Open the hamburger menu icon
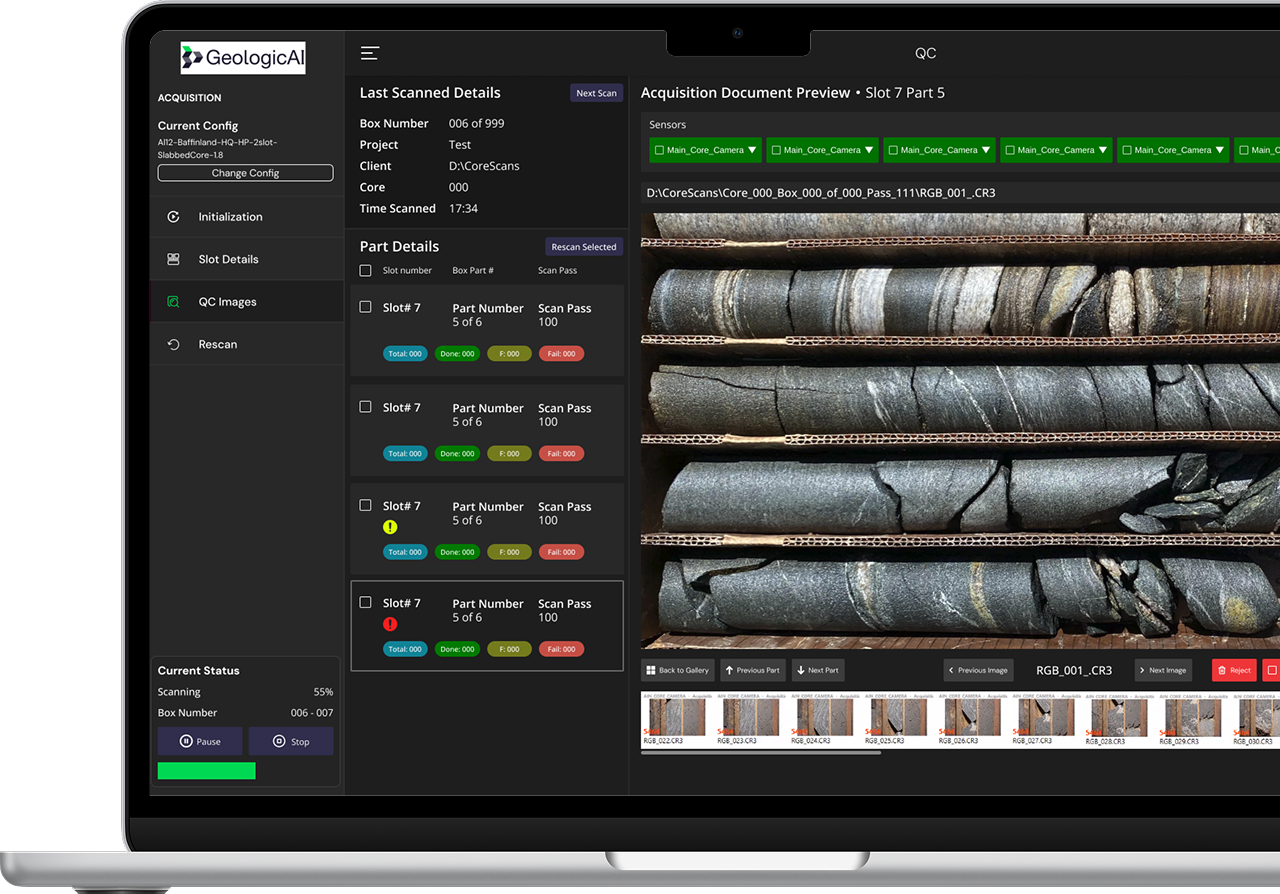1280x894 pixels. coord(370,54)
